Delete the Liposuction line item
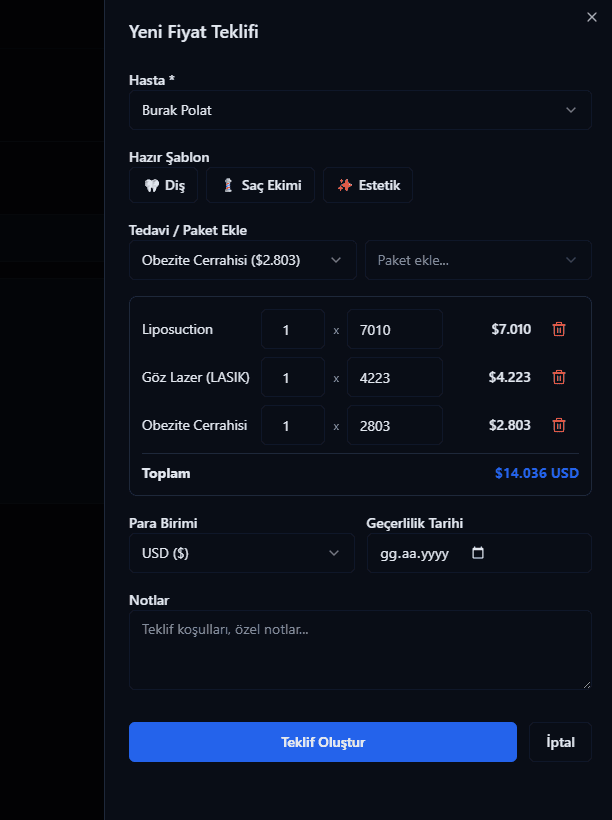Screen dimensions: 612x820 559,329
